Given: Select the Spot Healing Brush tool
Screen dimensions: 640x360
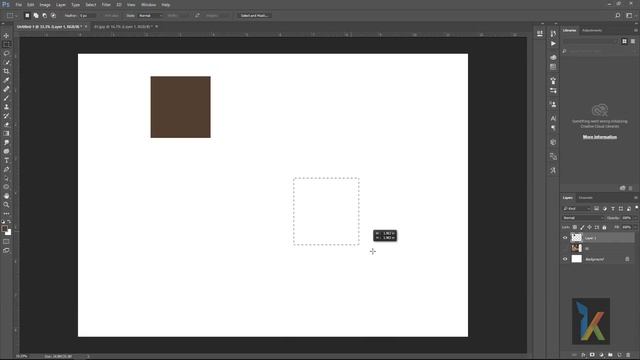Looking at the screenshot, I should [x=6, y=89].
